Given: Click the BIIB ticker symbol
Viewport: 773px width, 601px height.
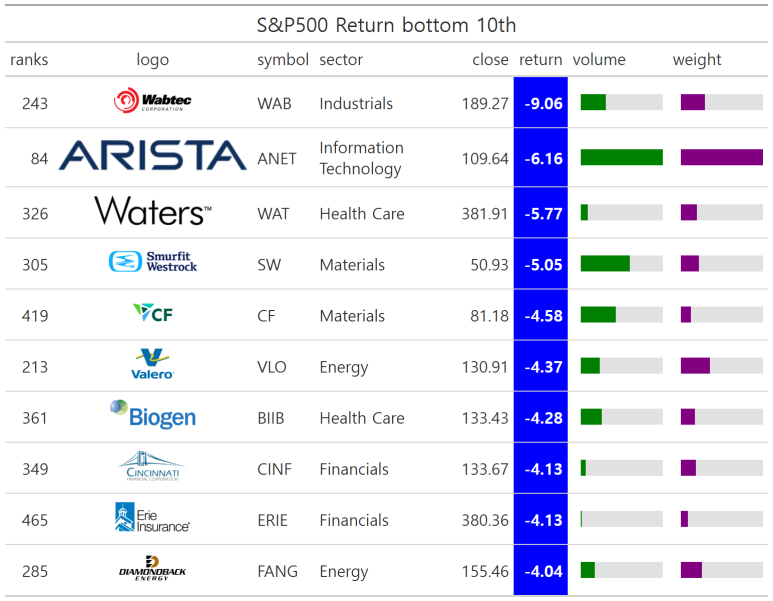Looking at the screenshot, I should point(271,418).
